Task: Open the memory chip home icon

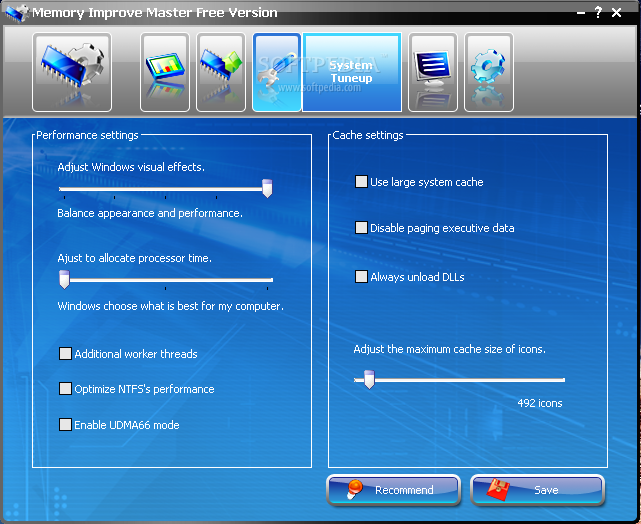Action: pyautogui.click(x=72, y=72)
